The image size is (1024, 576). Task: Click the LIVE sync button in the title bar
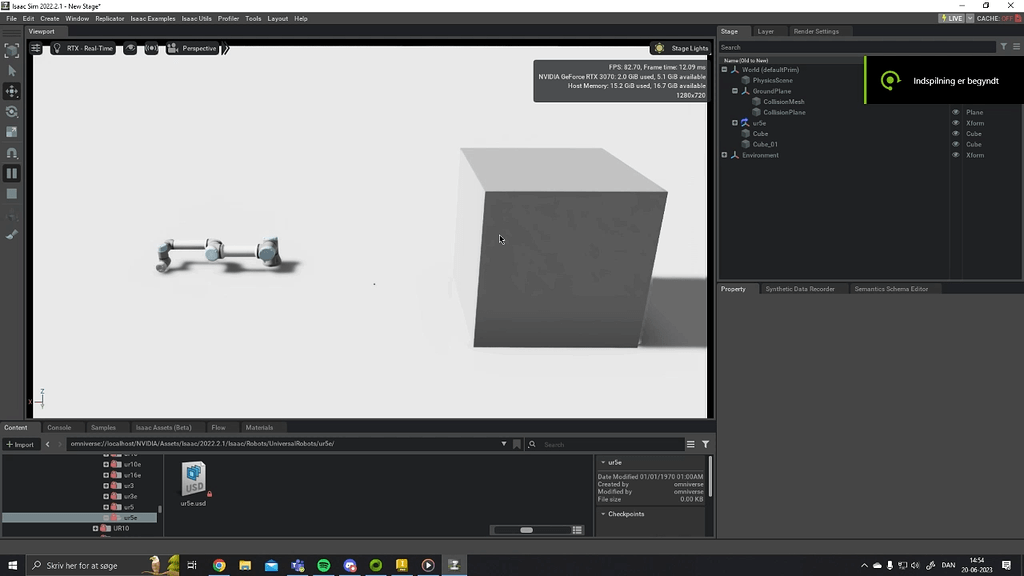tap(951, 17)
